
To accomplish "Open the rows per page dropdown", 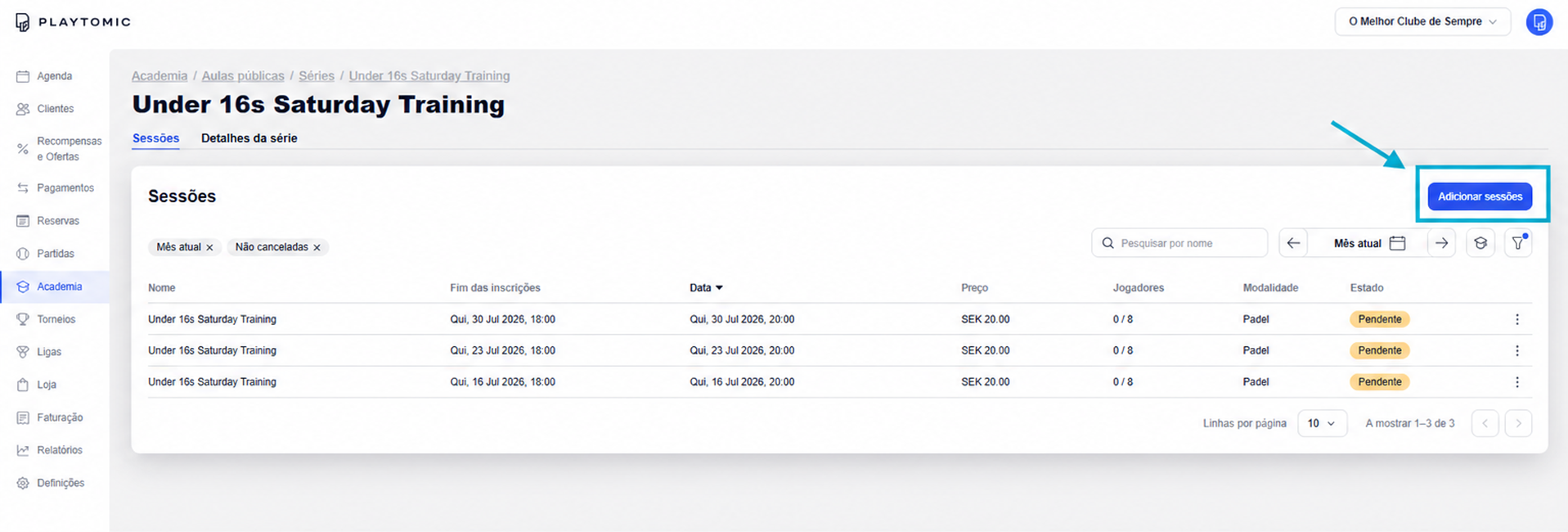I will coord(1322,423).
